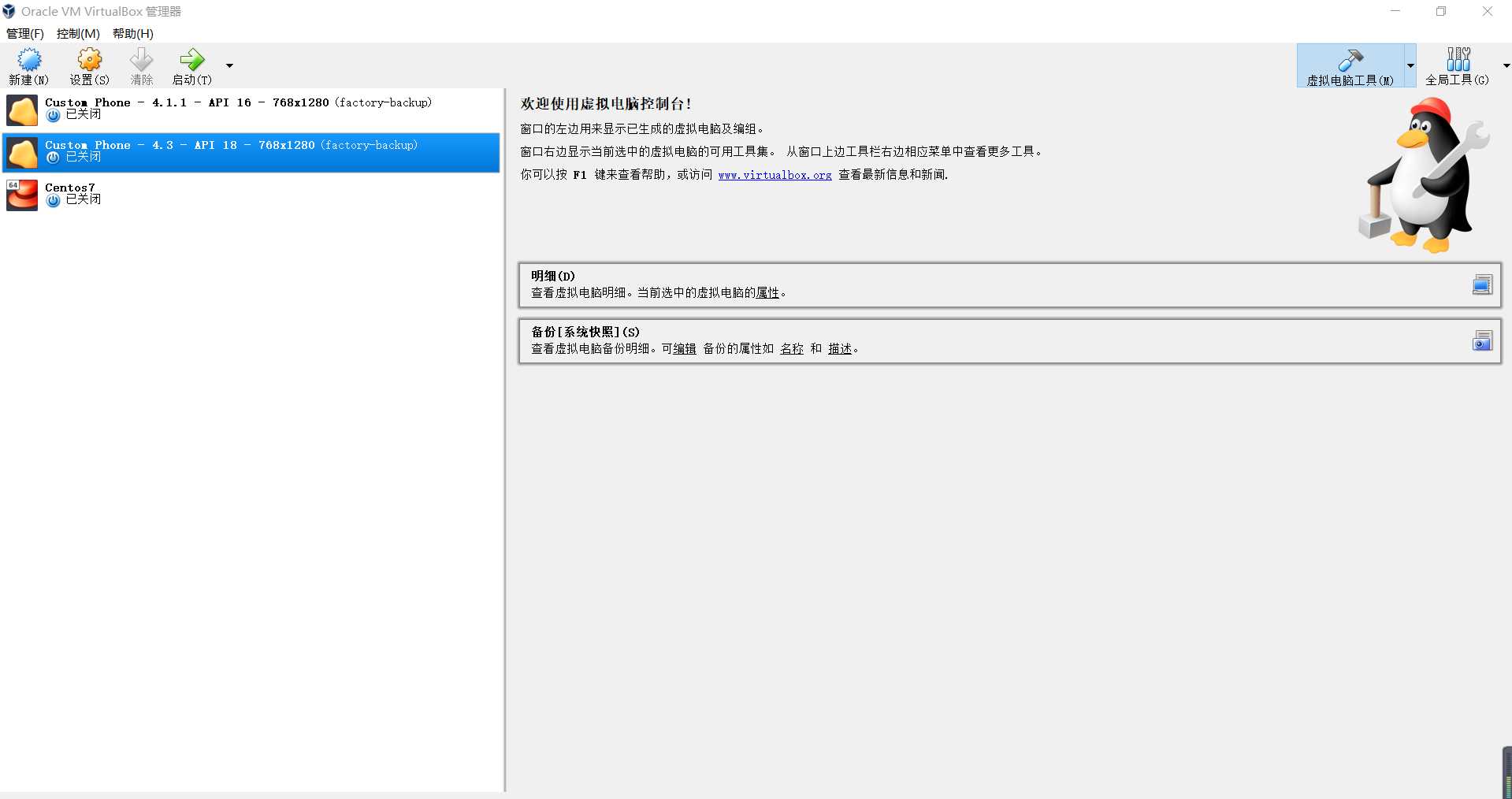This screenshot has height=799, width=1512.
Task: Click Custom Phone 4.3 VM OS icon
Action: [22, 153]
